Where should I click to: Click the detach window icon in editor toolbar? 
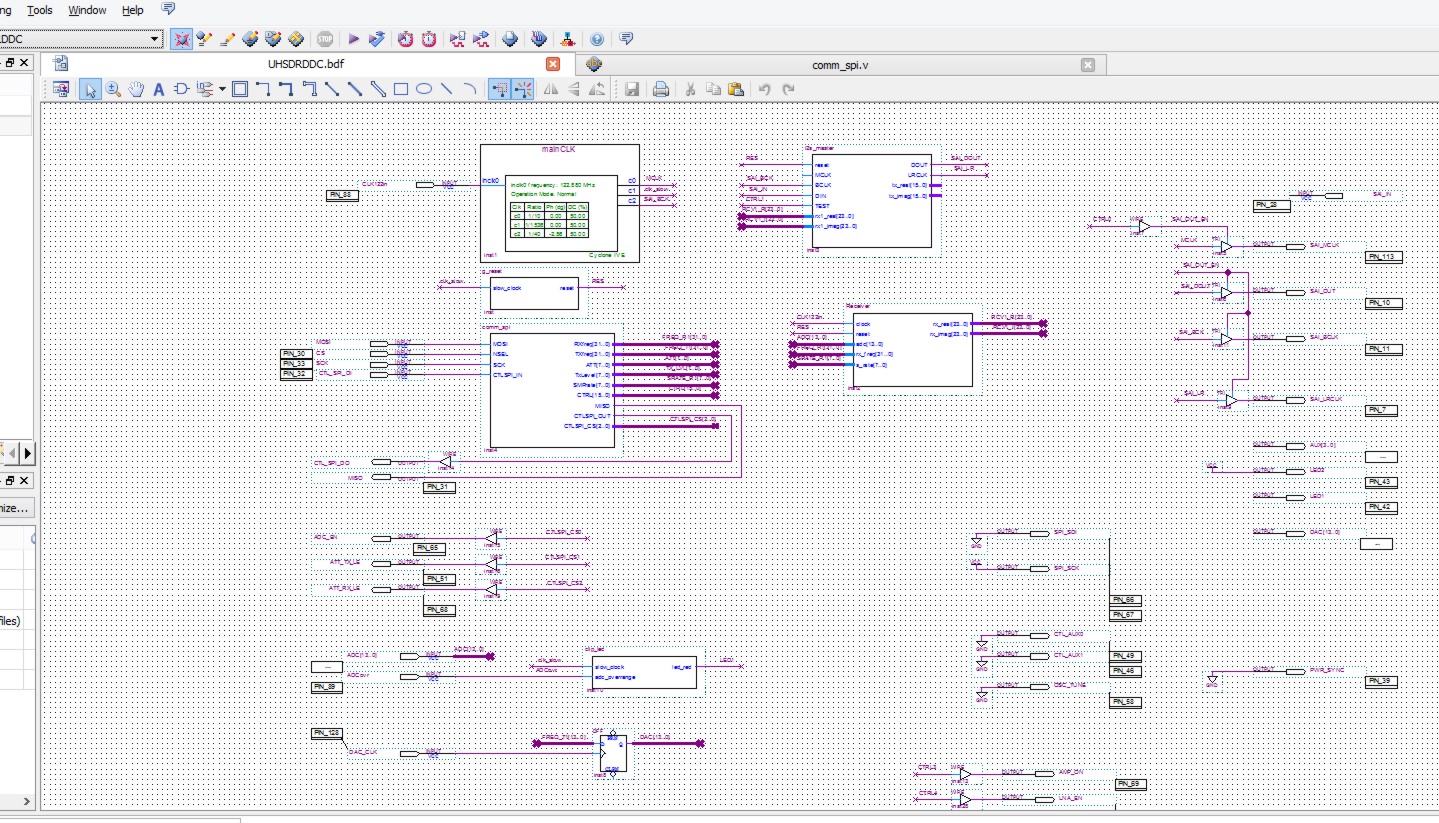61,90
